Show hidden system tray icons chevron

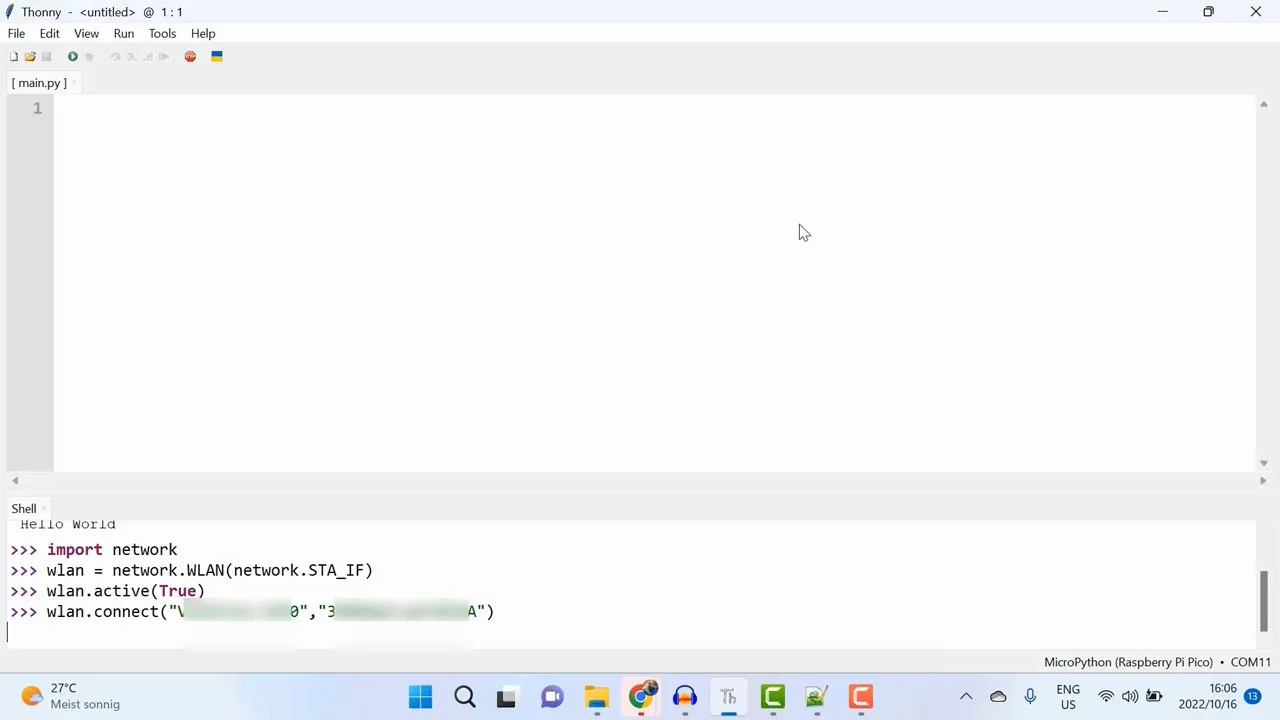[966, 697]
